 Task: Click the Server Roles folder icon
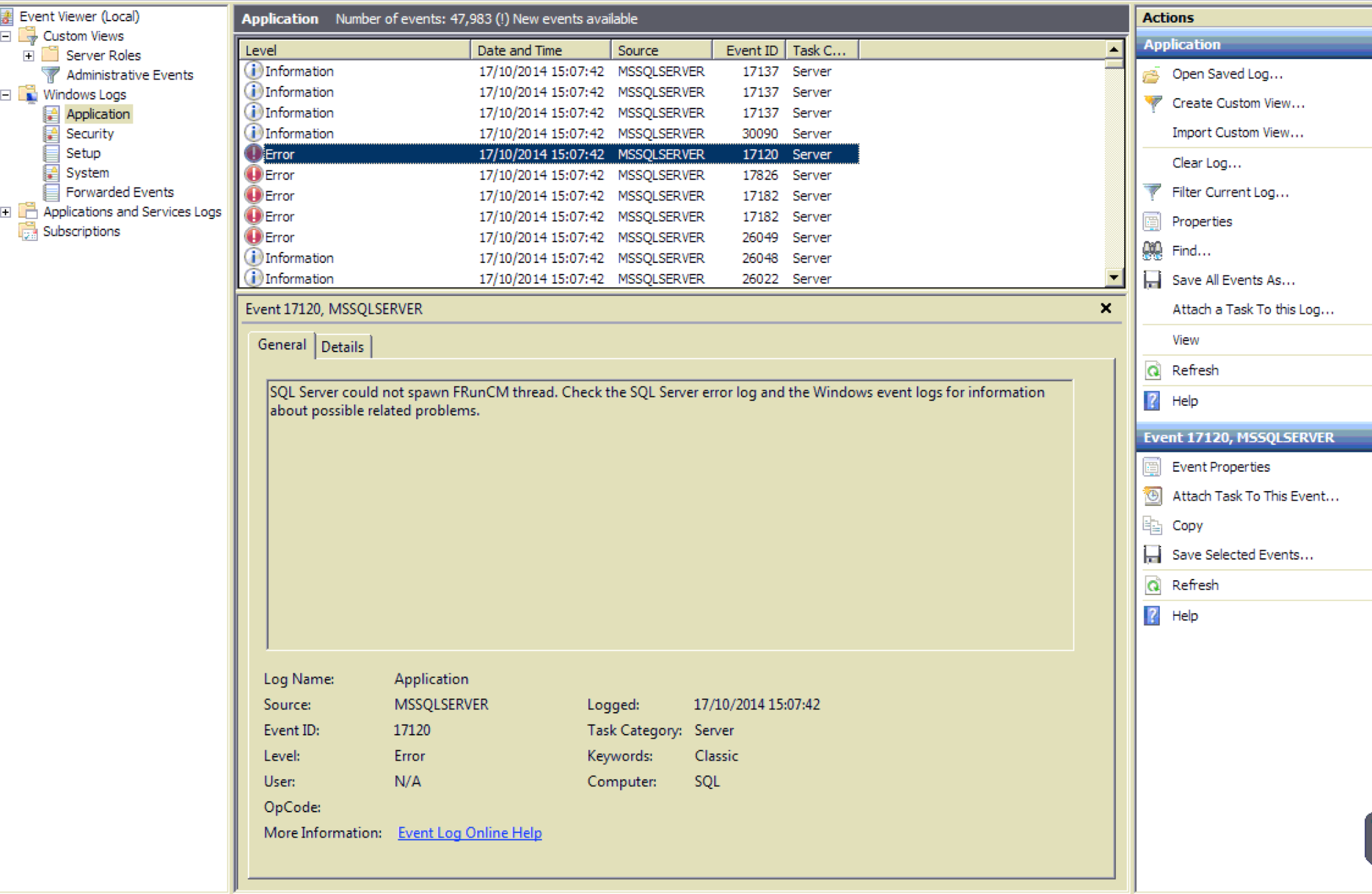coord(51,55)
